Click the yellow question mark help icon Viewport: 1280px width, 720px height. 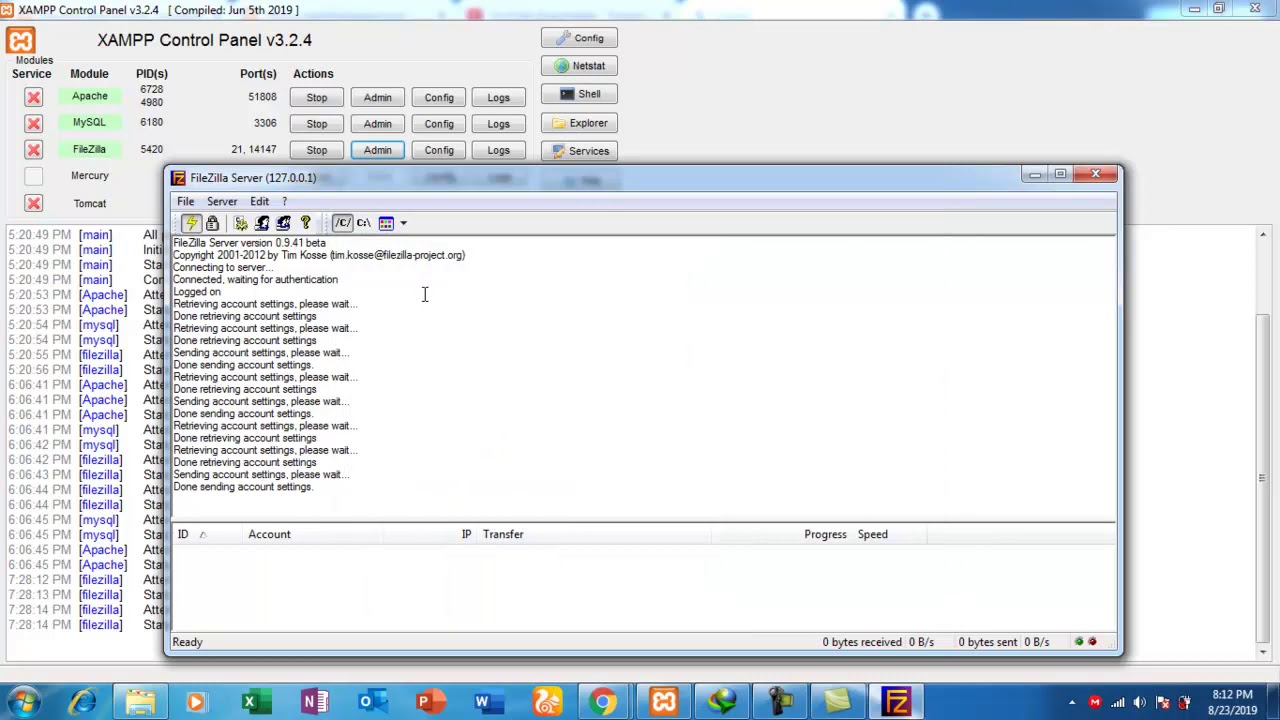click(305, 223)
